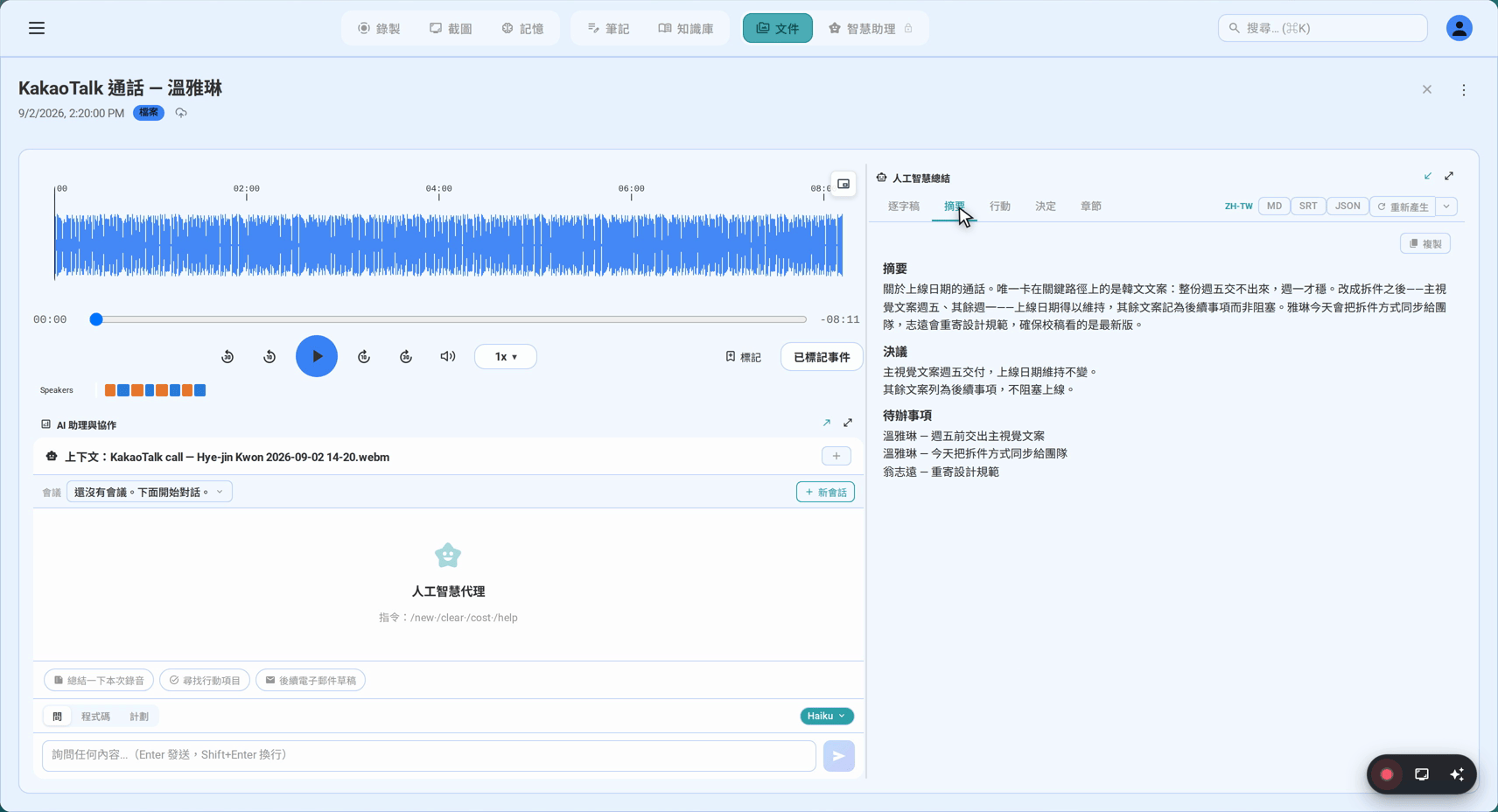Click the floating red record button
The width and height of the screenshot is (1498, 812).
click(x=1387, y=774)
